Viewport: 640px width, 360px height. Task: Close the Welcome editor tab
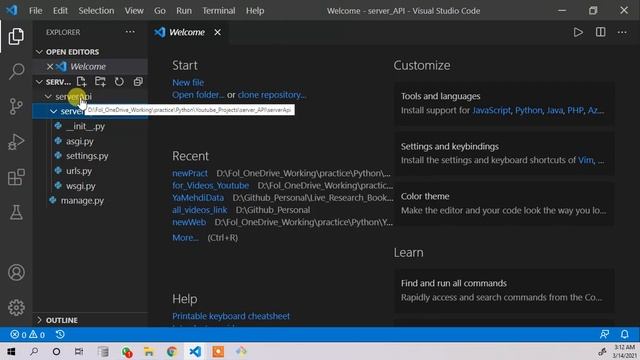(x=218, y=32)
